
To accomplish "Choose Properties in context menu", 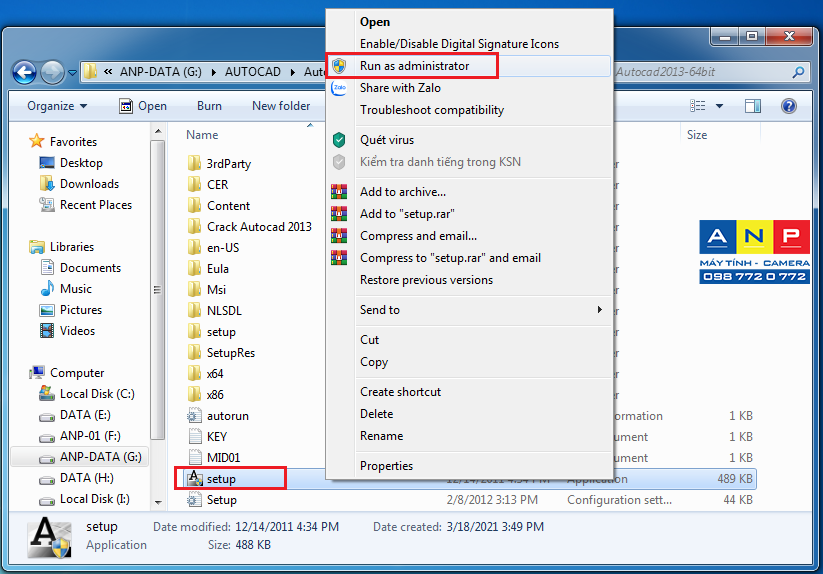I will [x=470, y=466].
